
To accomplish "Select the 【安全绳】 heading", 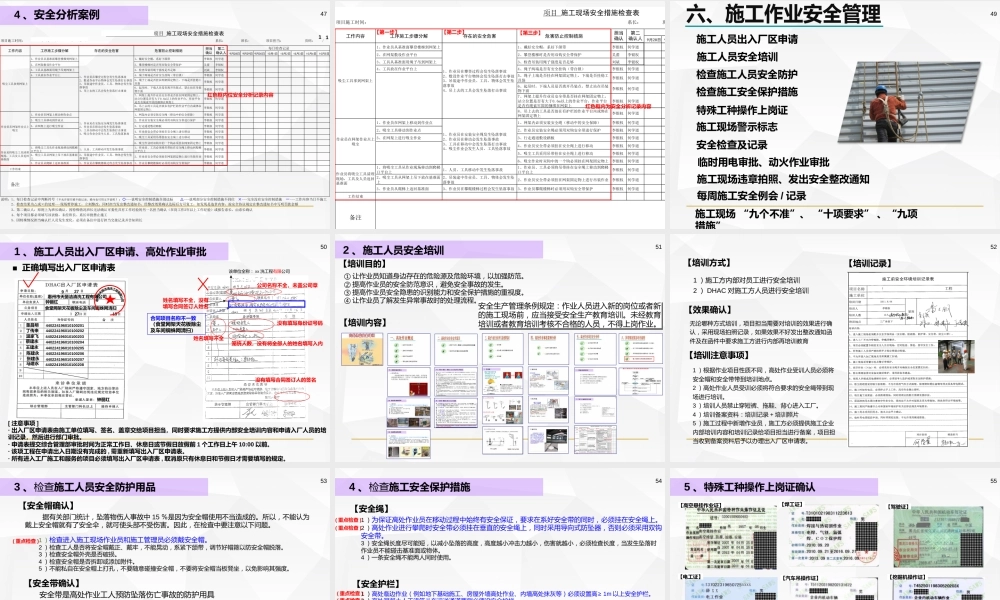I will click(372, 509).
